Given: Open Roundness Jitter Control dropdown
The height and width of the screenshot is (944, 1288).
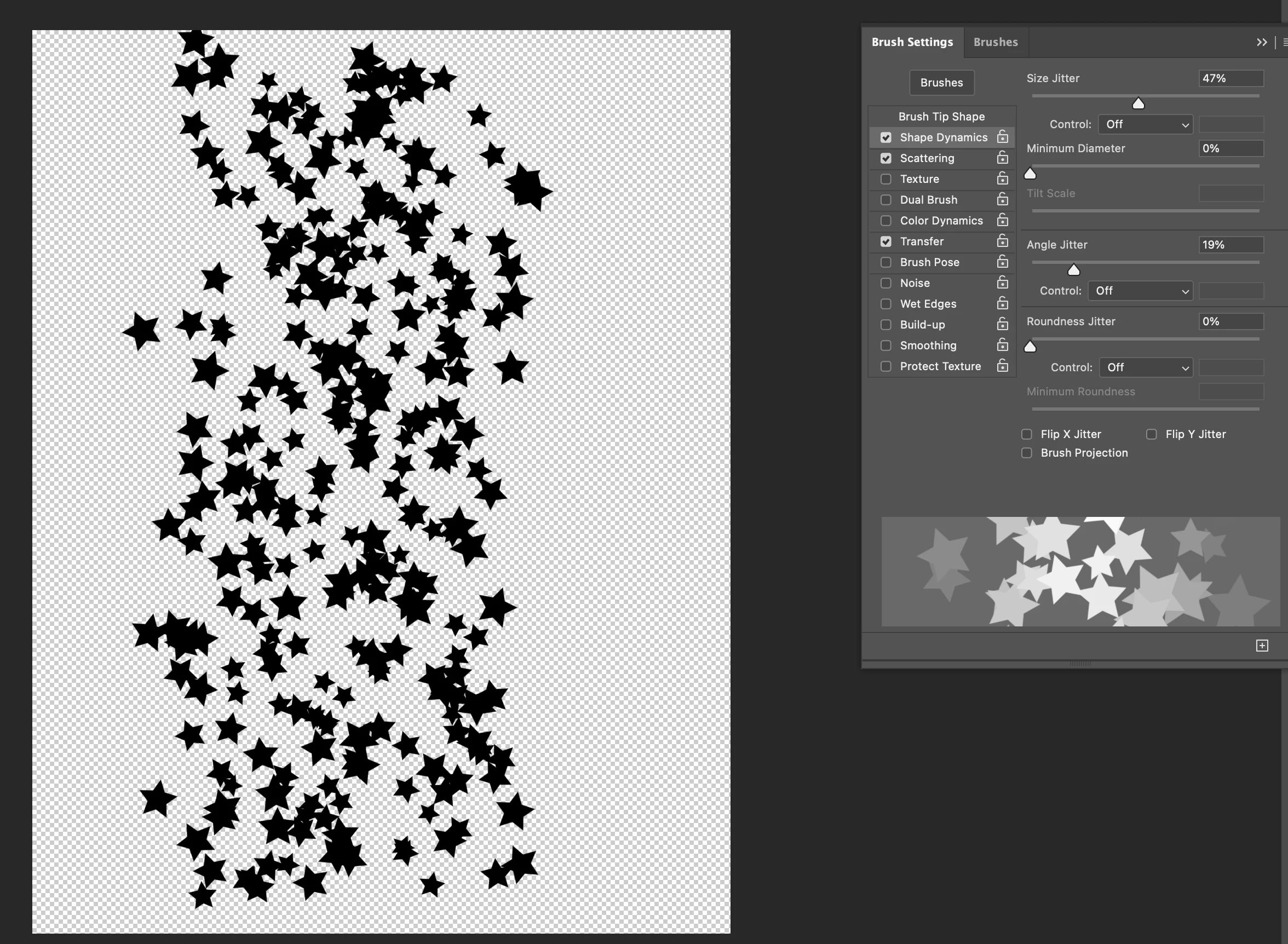Looking at the screenshot, I should (x=1146, y=367).
